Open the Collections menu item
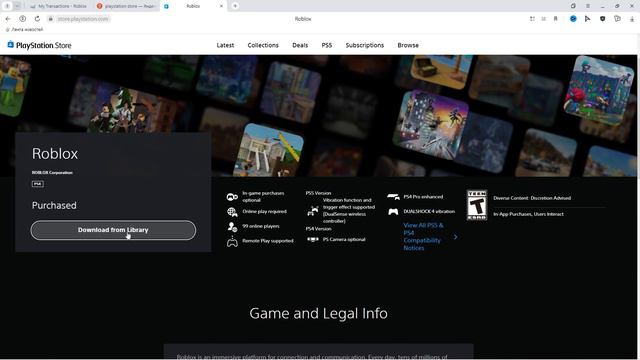 pos(263,45)
